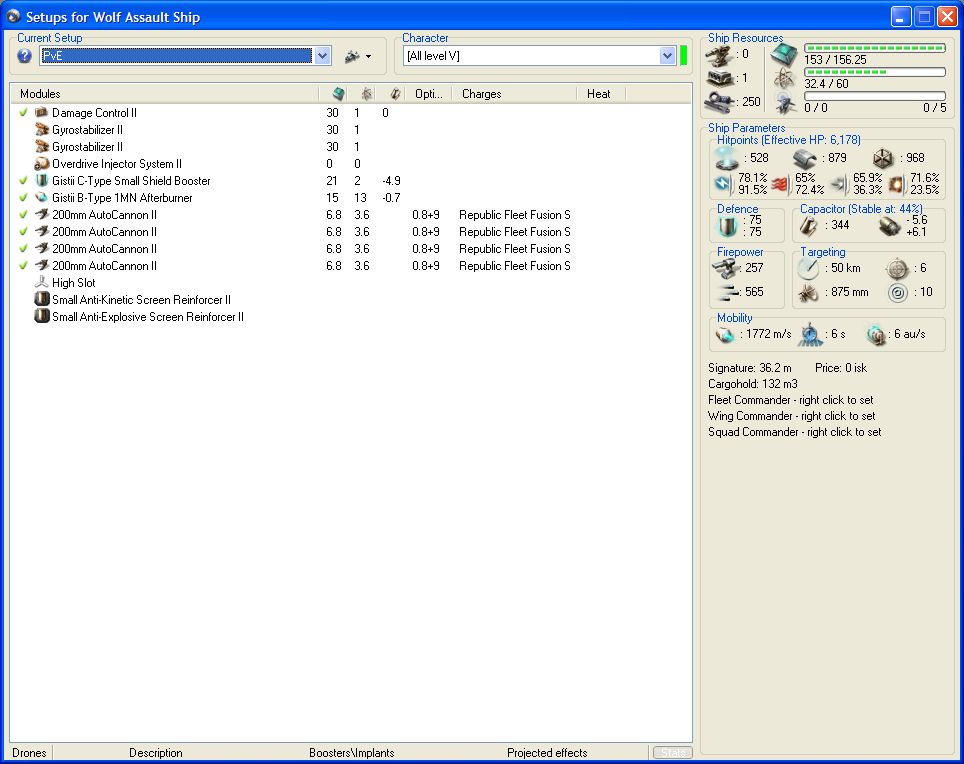Screen dimensions: 964x764
Task: Click the volley damage icon showing 565
Action: pyautogui.click(x=728, y=293)
